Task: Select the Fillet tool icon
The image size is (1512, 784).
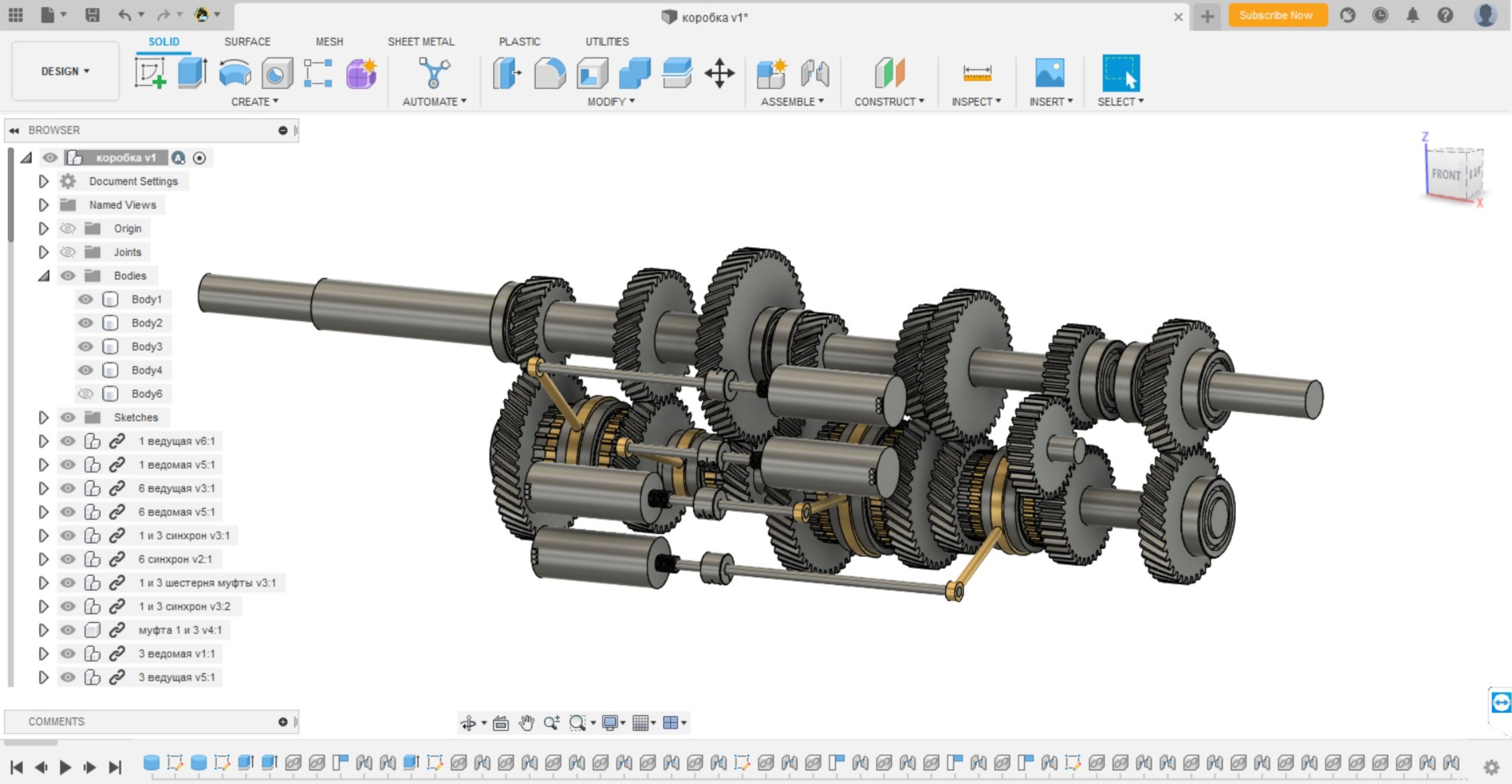Action: pos(550,73)
